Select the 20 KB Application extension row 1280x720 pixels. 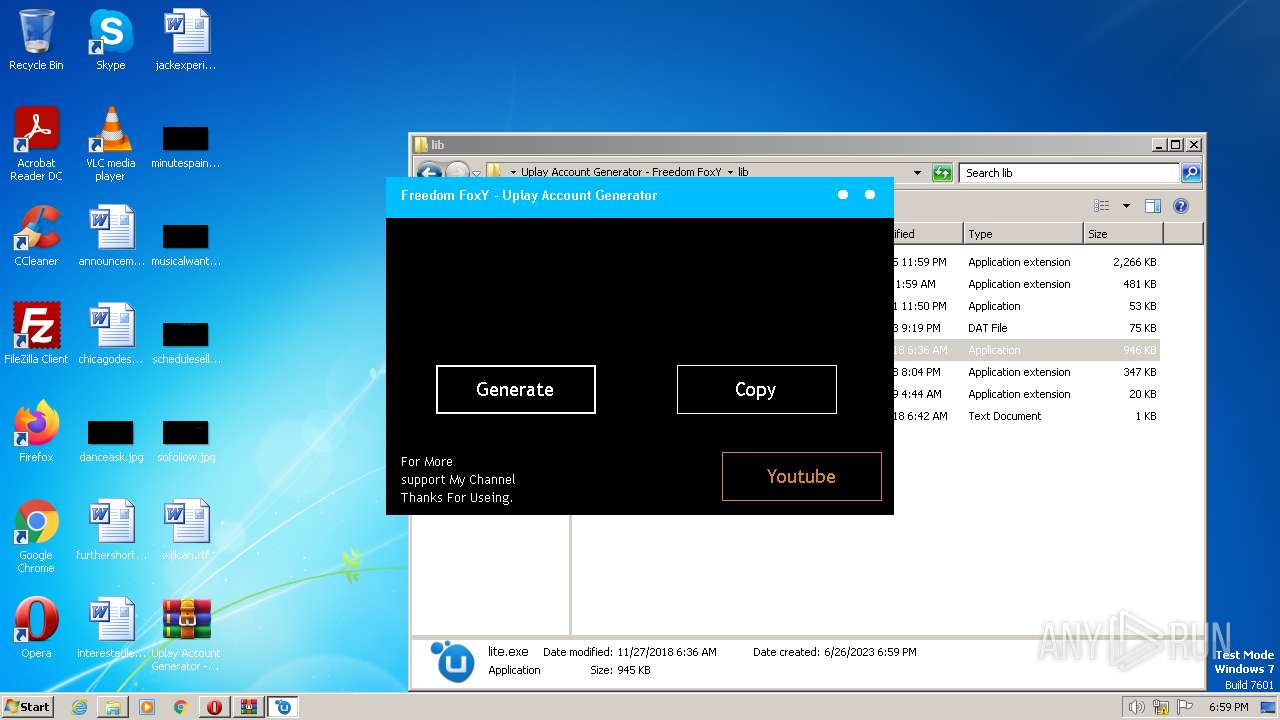coord(1026,394)
